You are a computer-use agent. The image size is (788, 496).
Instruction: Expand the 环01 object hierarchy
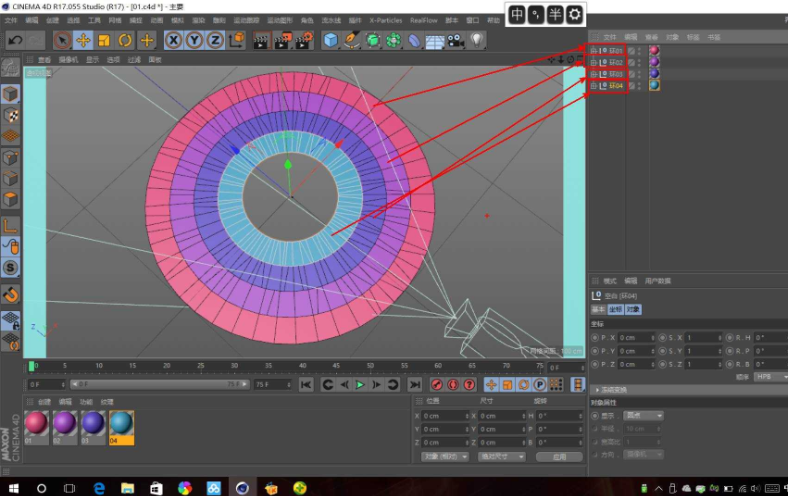[x=594, y=50]
